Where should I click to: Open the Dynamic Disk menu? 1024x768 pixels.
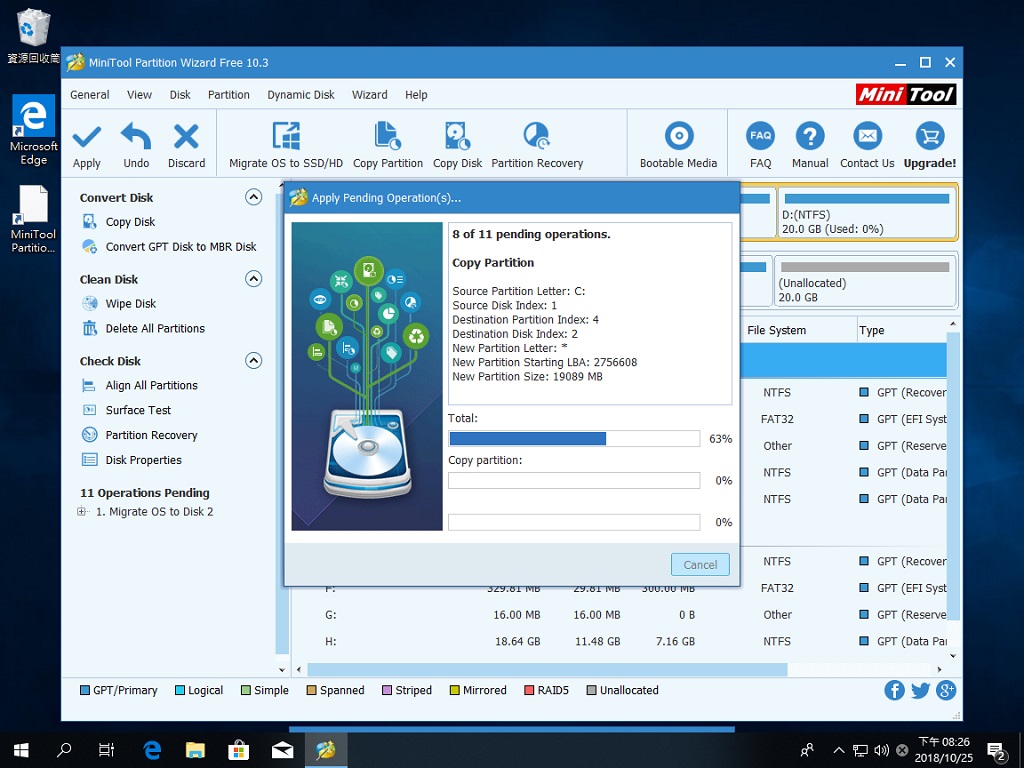click(300, 95)
